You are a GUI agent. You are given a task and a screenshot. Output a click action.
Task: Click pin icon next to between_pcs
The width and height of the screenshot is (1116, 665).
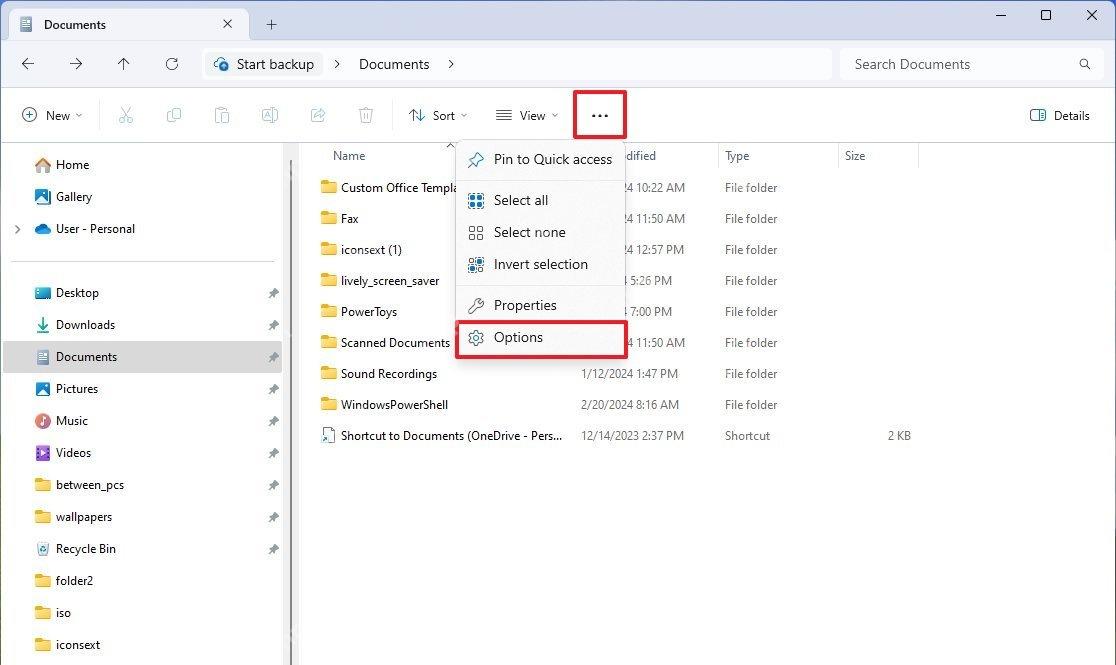[x=273, y=486]
